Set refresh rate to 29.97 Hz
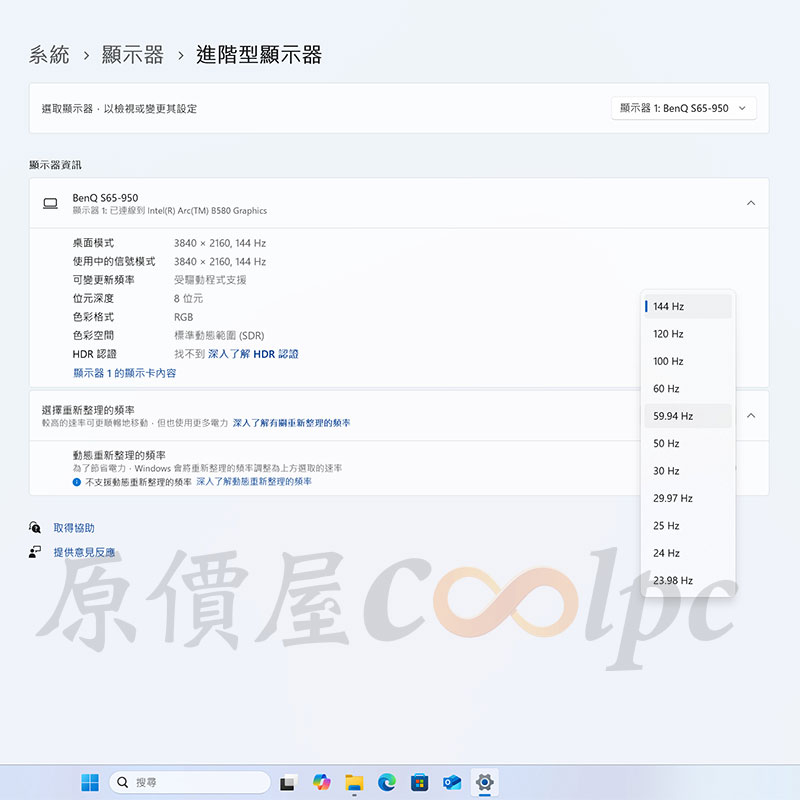 [688, 498]
